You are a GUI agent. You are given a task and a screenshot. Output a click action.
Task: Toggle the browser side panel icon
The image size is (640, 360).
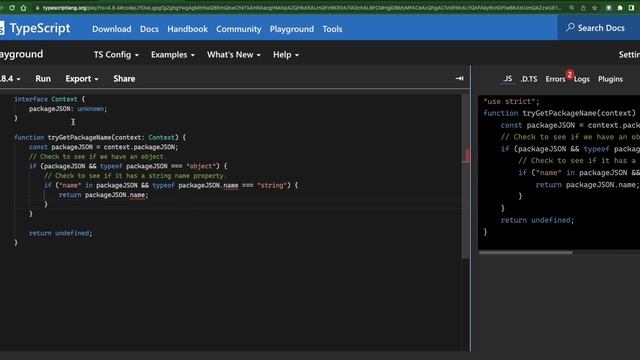(x=631, y=8)
